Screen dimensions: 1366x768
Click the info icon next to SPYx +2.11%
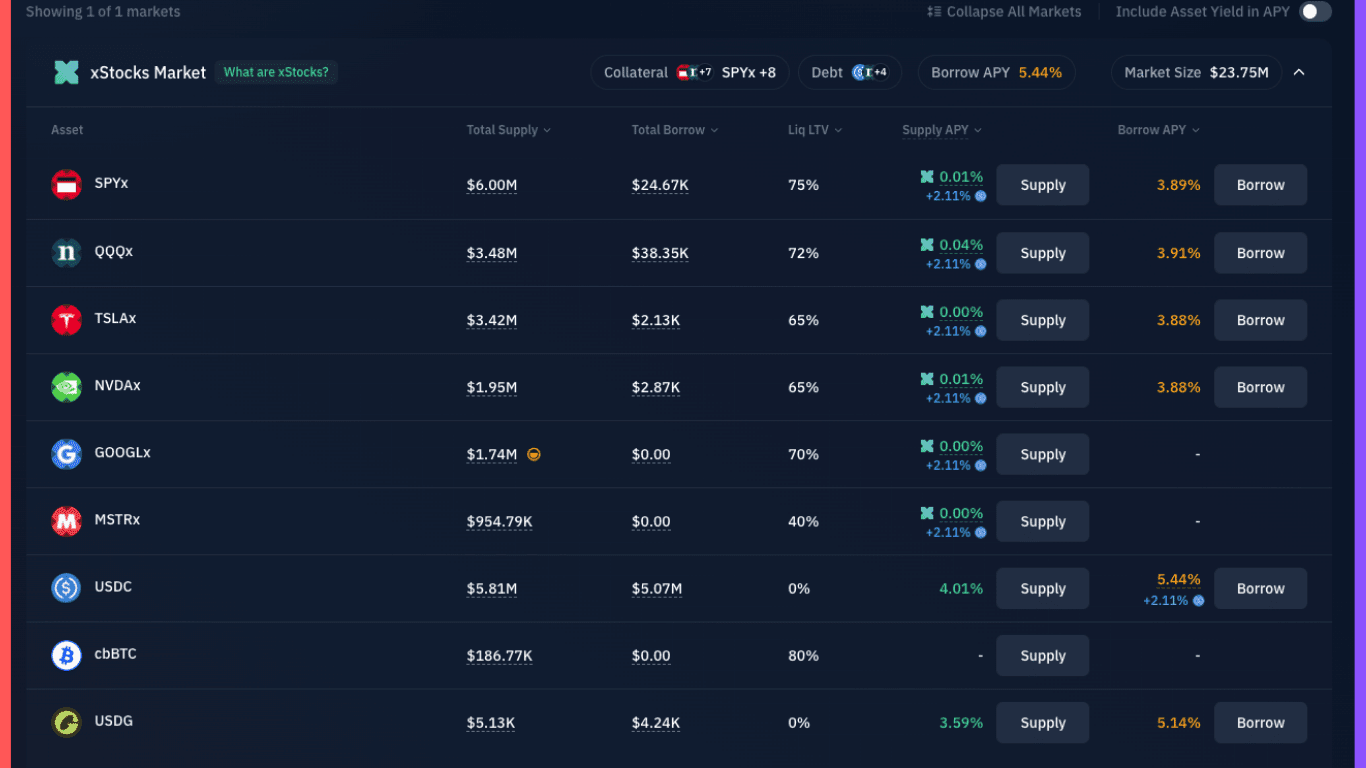click(981, 196)
